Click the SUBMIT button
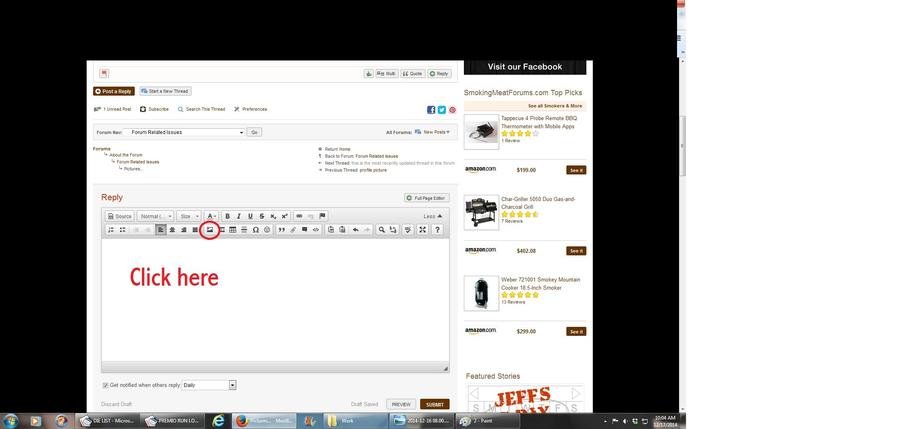The image size is (900, 429). (x=435, y=404)
